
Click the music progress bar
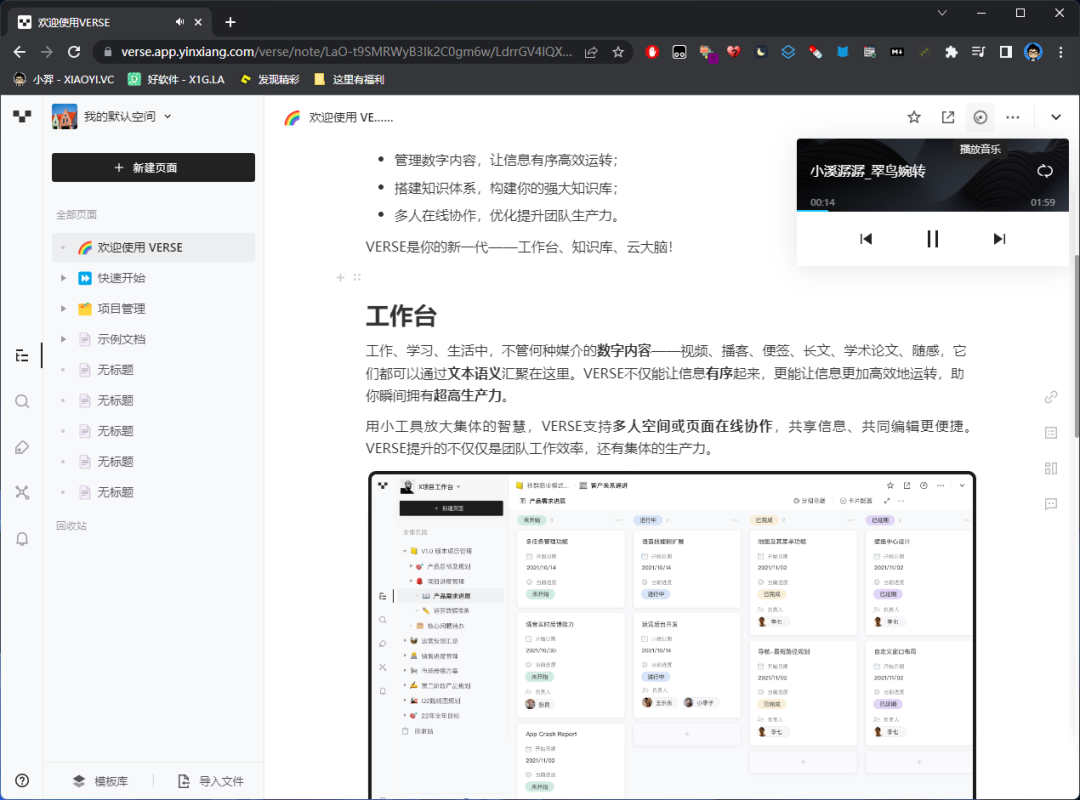[932, 211]
